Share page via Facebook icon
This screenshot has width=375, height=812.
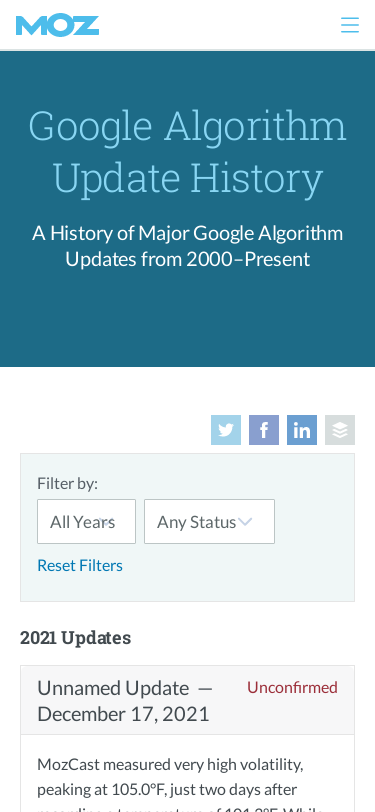pos(264,430)
